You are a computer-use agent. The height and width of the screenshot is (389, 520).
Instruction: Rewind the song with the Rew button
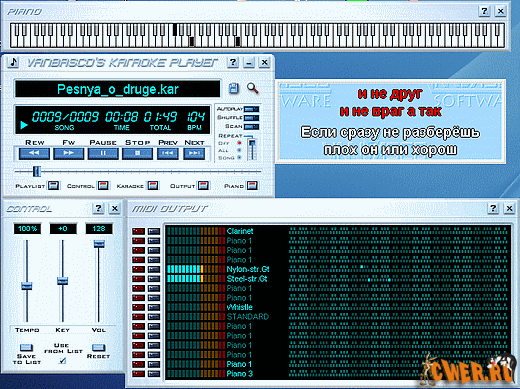[x=34, y=153]
